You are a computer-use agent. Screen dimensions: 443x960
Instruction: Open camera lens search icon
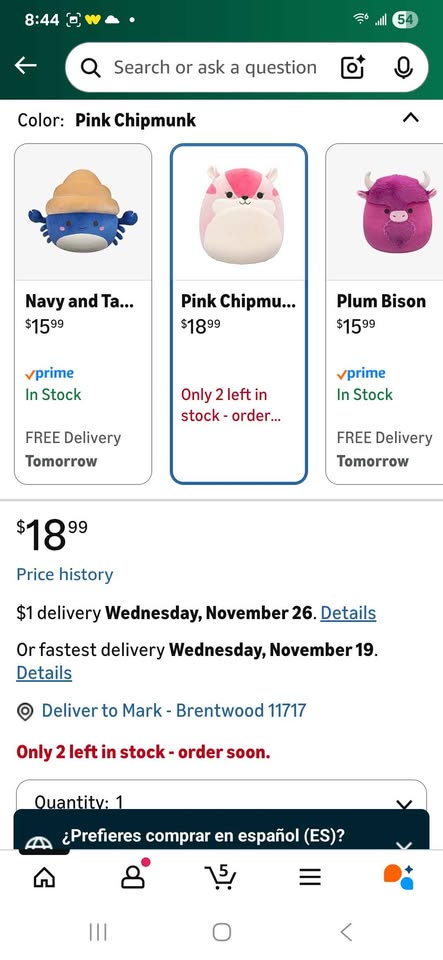coord(352,67)
